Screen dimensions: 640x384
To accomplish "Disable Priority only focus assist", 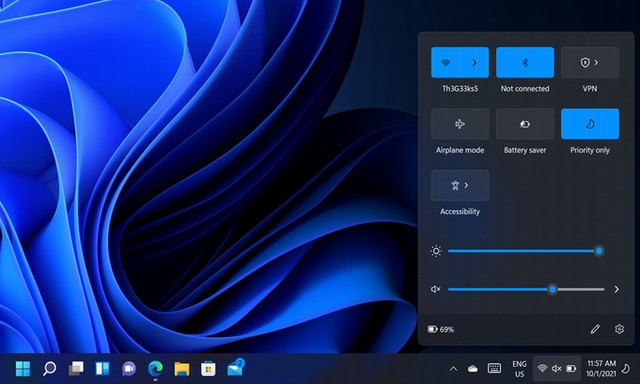I will pos(590,124).
